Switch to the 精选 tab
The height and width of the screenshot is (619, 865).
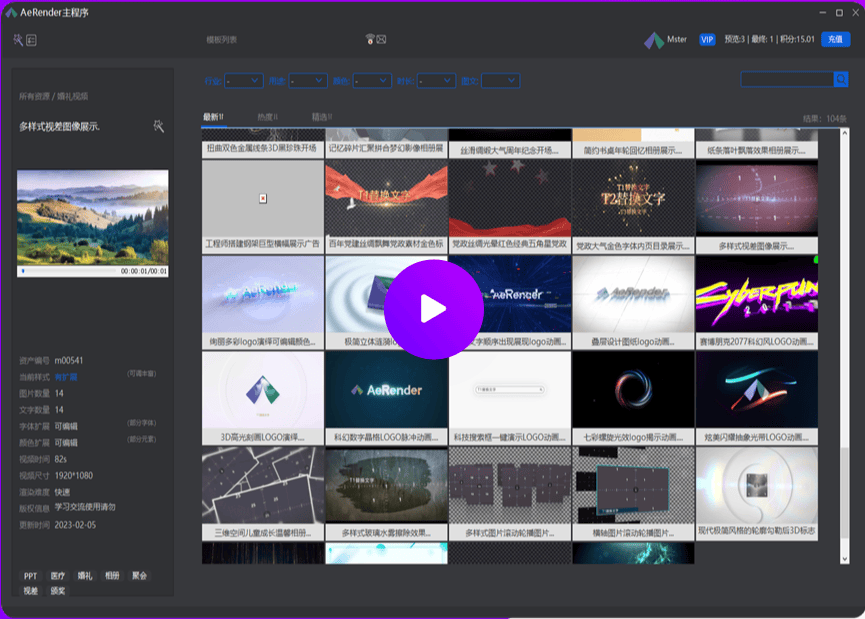(x=321, y=117)
